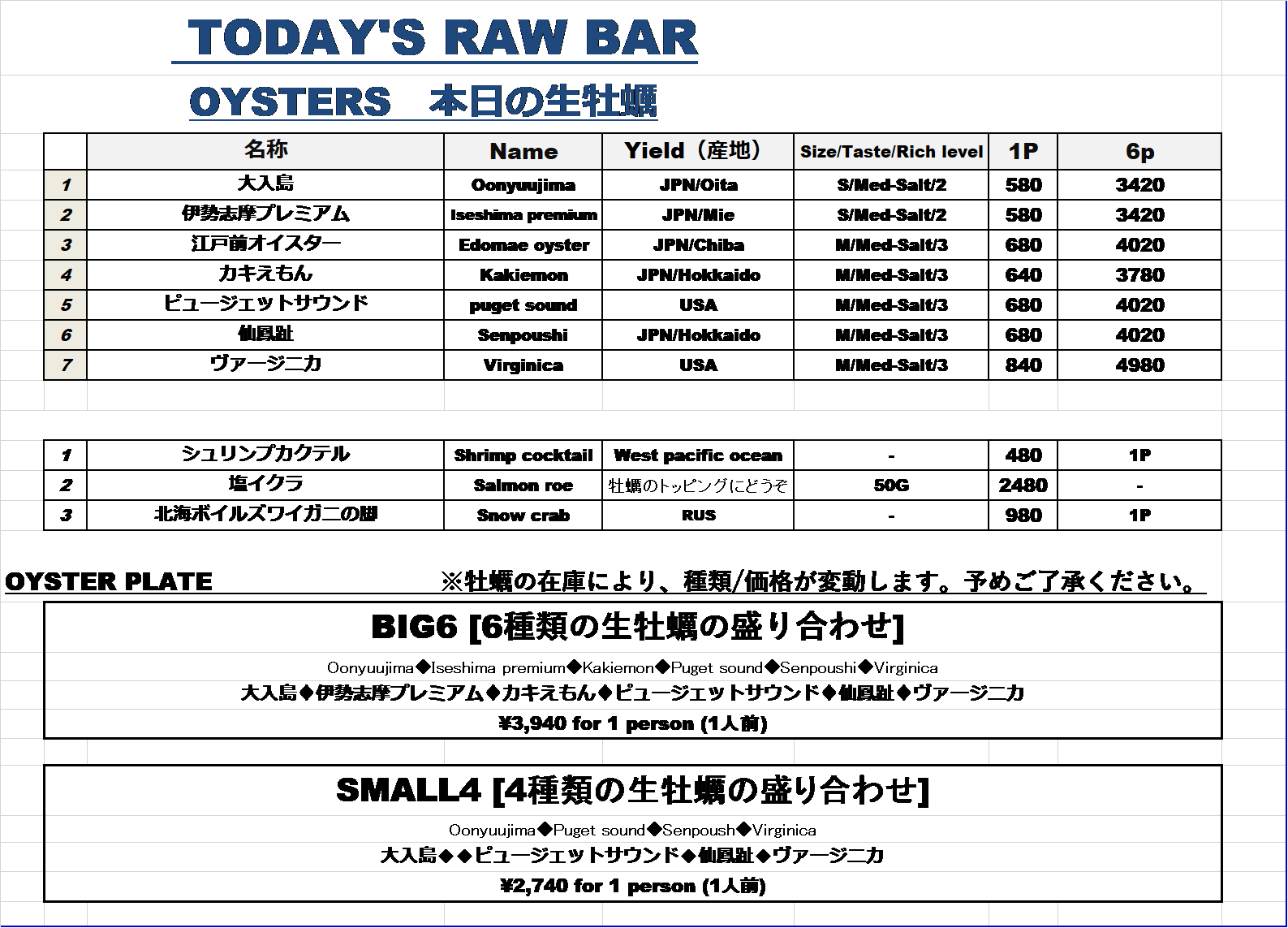Select the OYSTERS 本日の生牡蠣 subtitle cell

[x=422, y=102]
